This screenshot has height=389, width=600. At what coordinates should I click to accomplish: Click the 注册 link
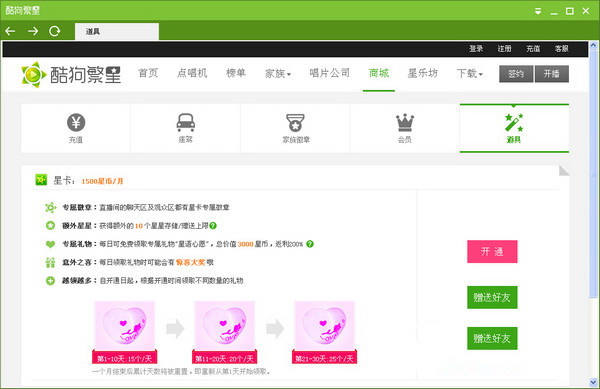tap(504, 49)
